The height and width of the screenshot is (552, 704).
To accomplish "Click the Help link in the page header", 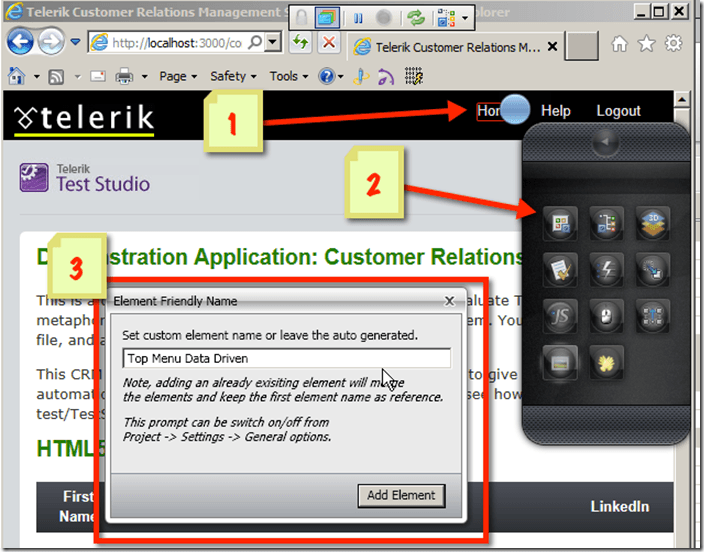I will point(555,110).
